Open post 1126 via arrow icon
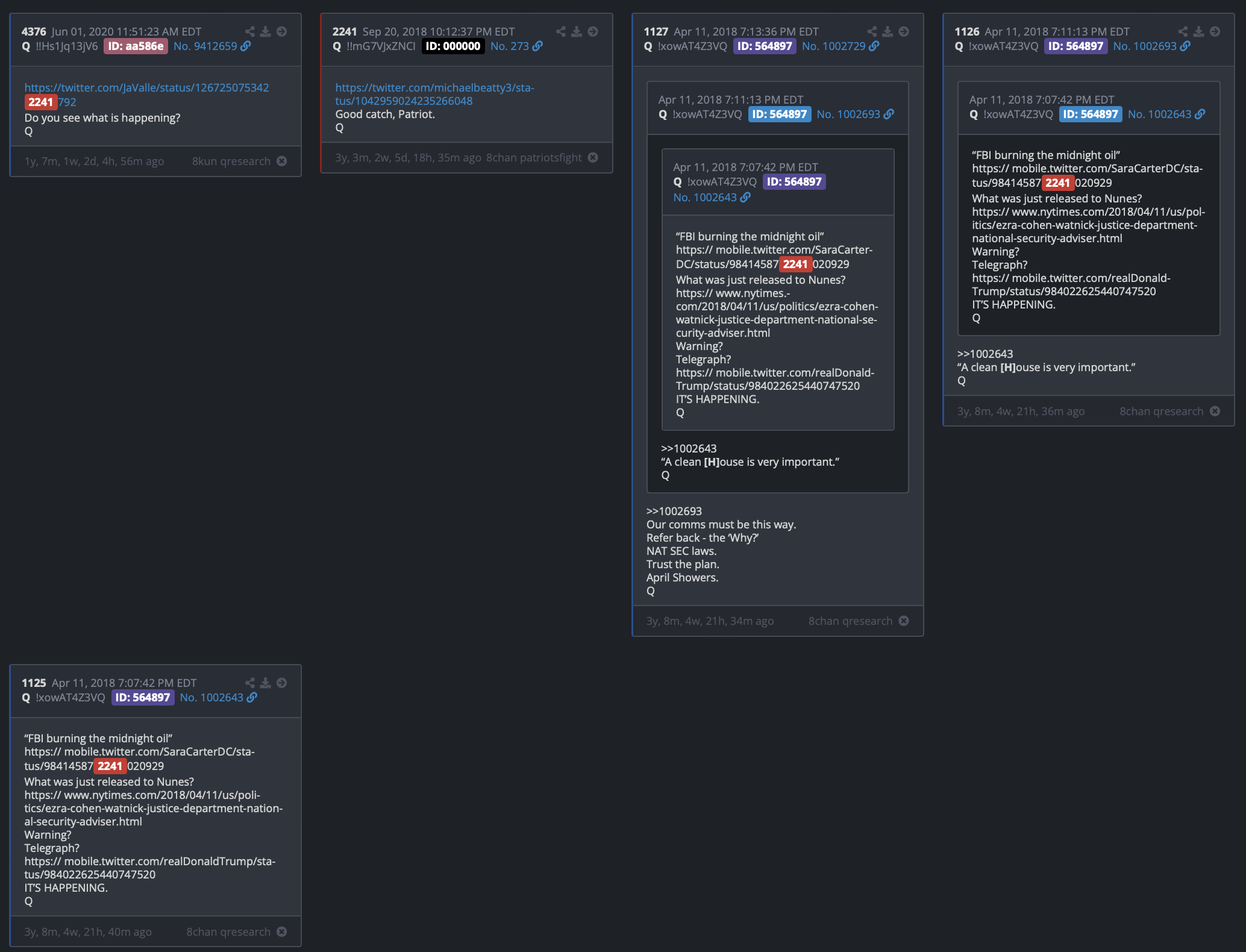 (1215, 31)
